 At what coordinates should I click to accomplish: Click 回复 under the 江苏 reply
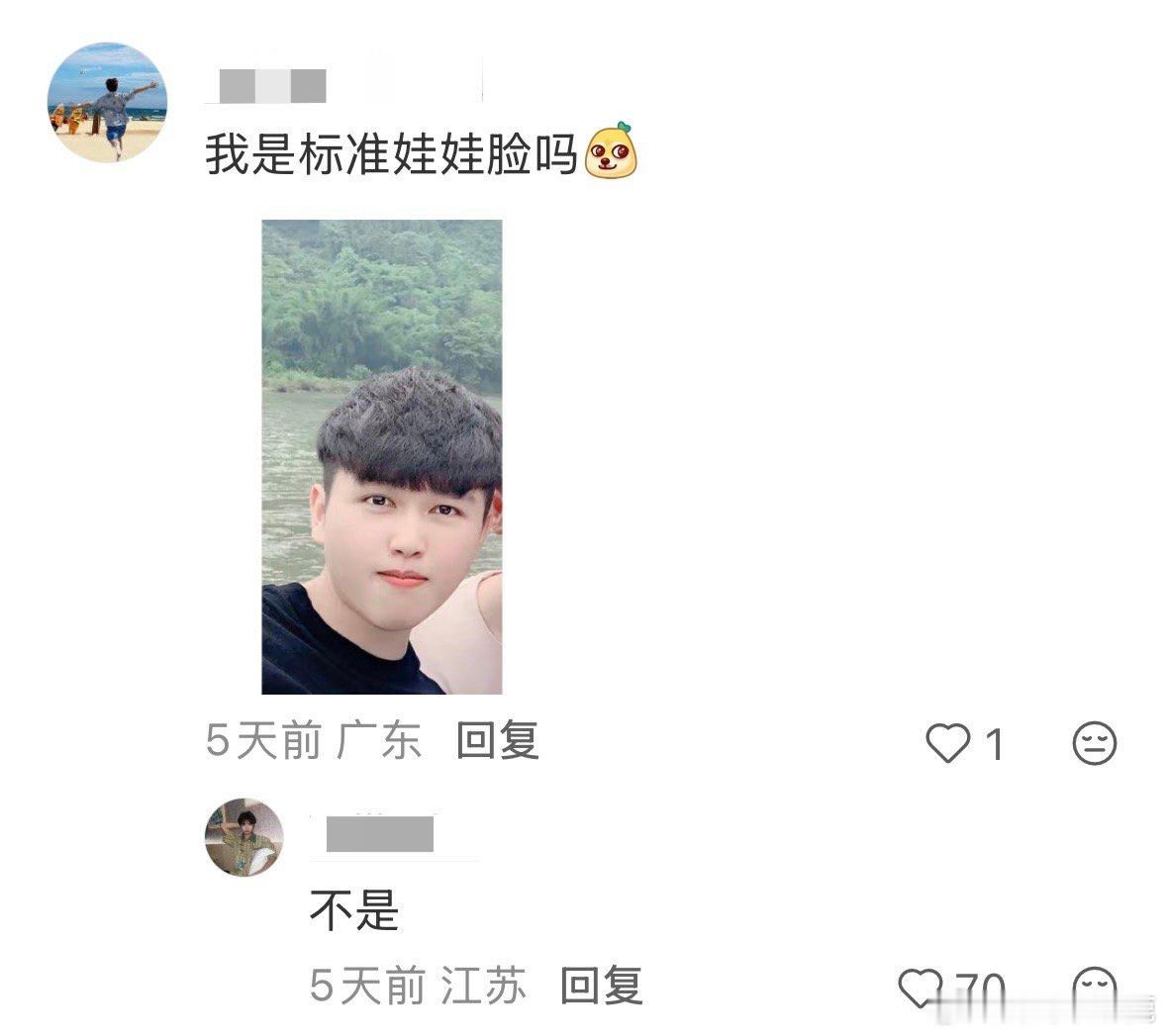coord(602,985)
